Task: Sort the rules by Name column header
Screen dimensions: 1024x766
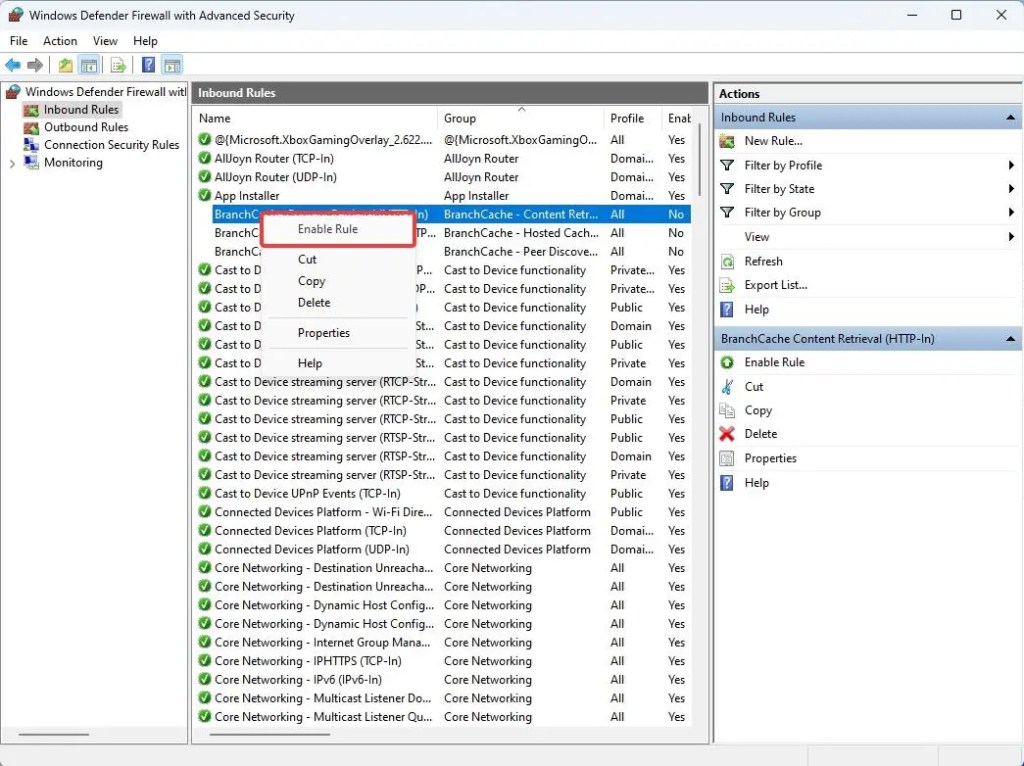Action: [316, 118]
